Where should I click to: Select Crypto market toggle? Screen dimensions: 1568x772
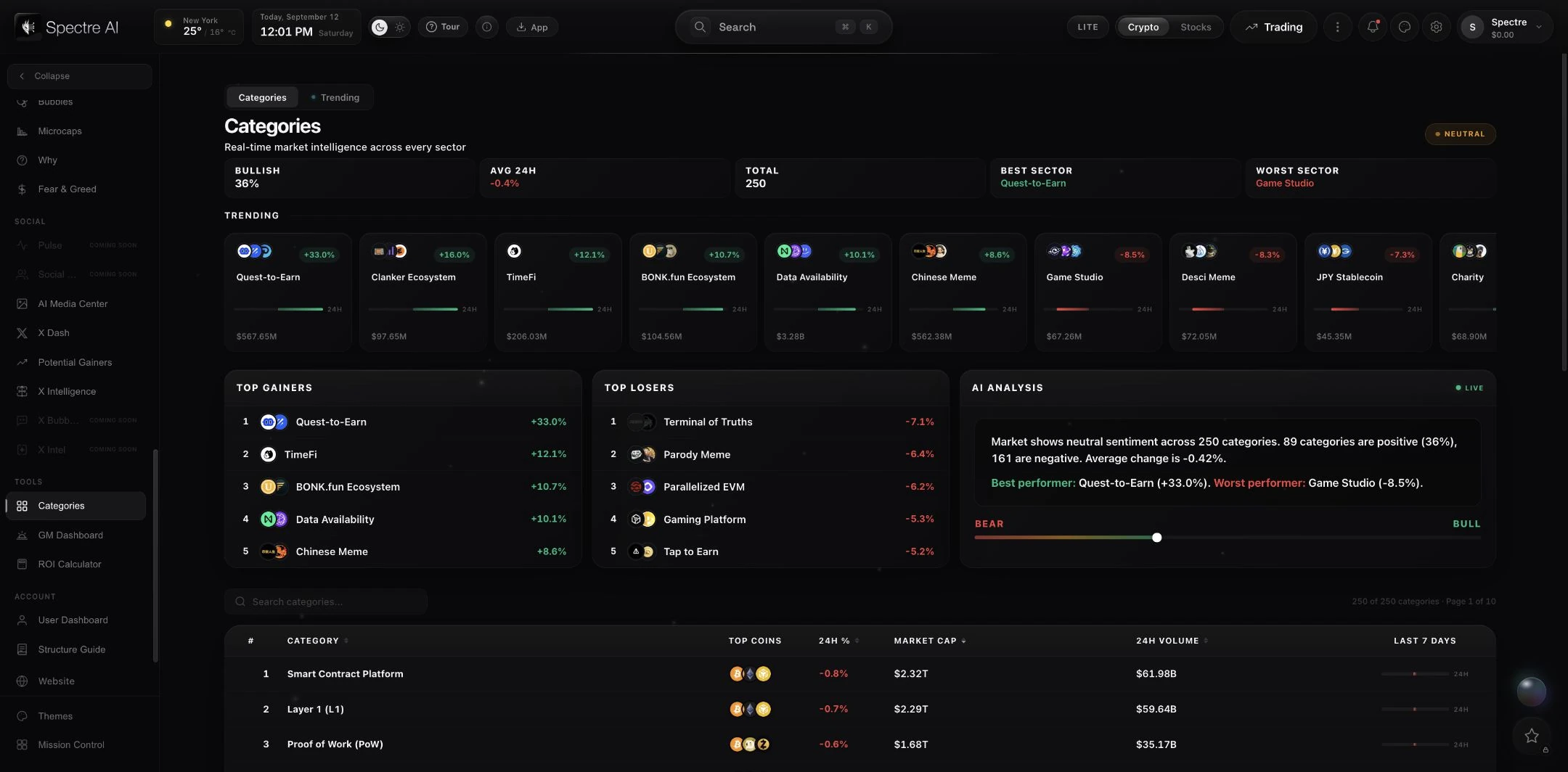point(1143,27)
